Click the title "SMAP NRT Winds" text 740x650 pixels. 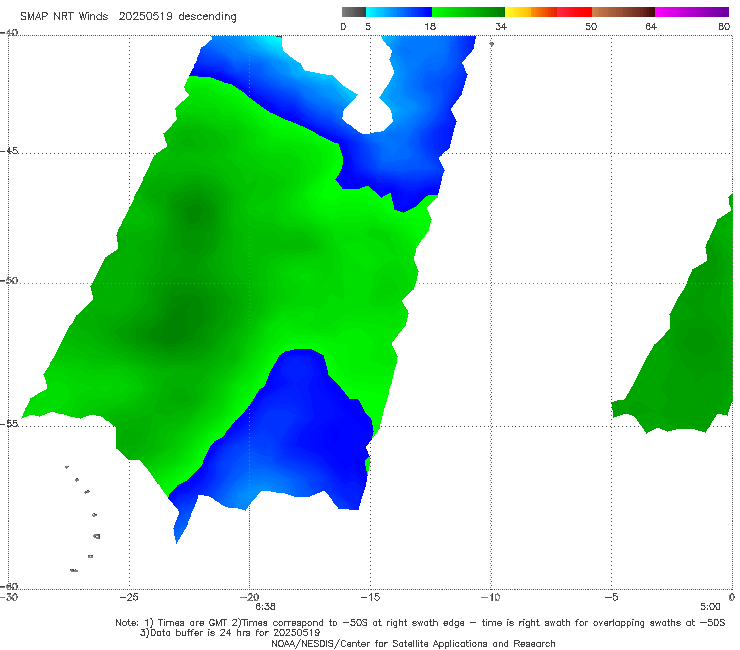[64, 16]
